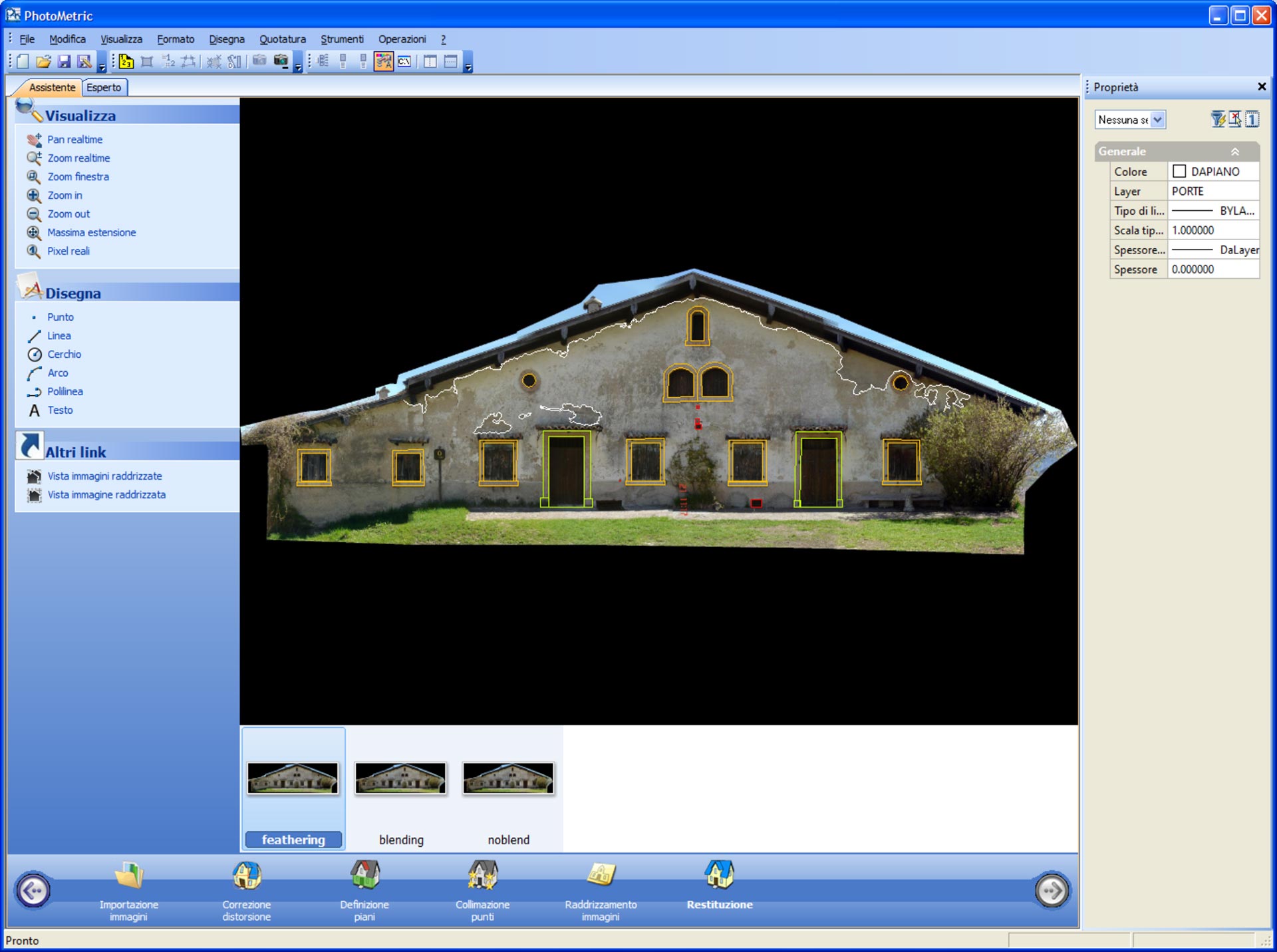Click the Scala tipo 1.000000 field
Screen dimensions: 1277x952
tap(1213, 230)
